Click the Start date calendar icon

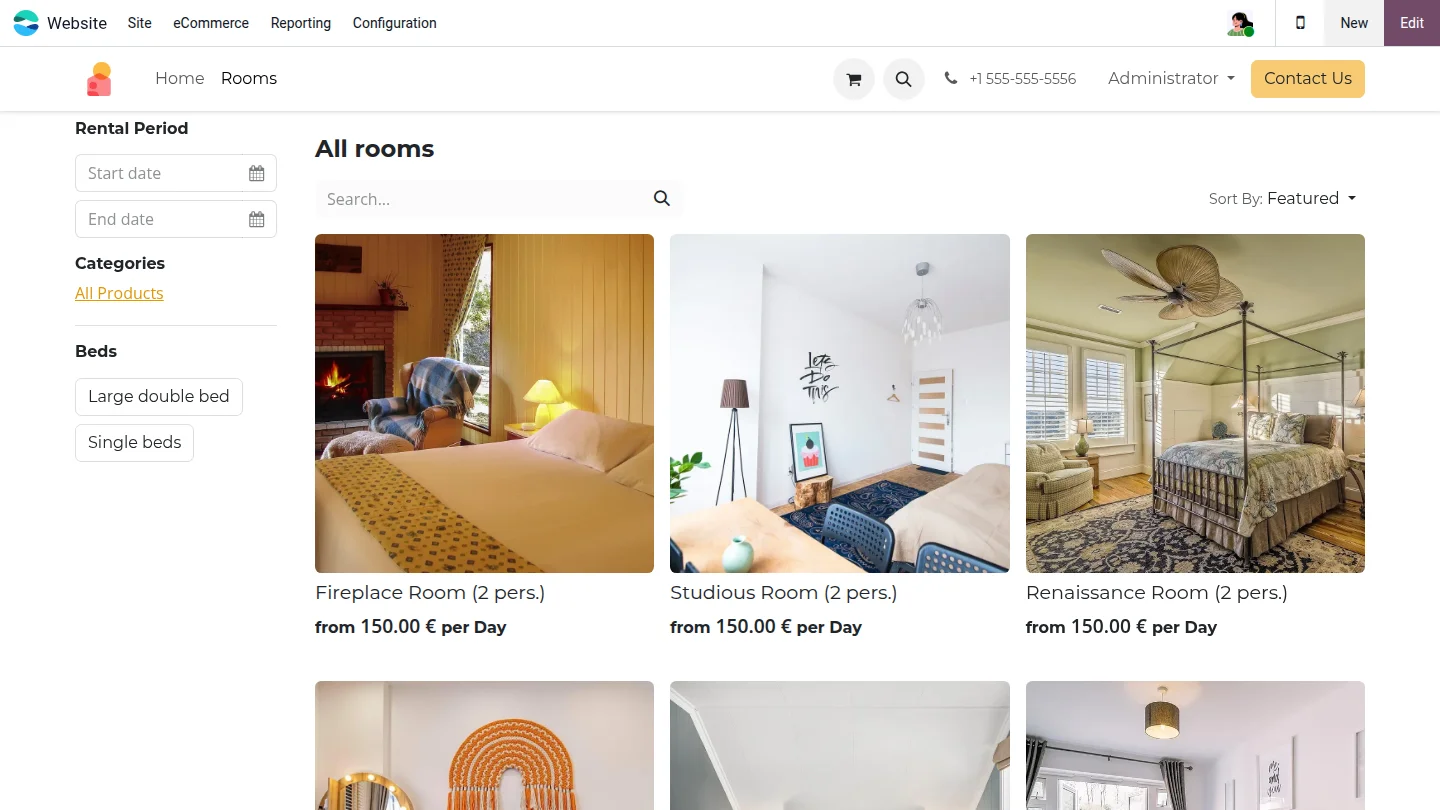pos(257,174)
